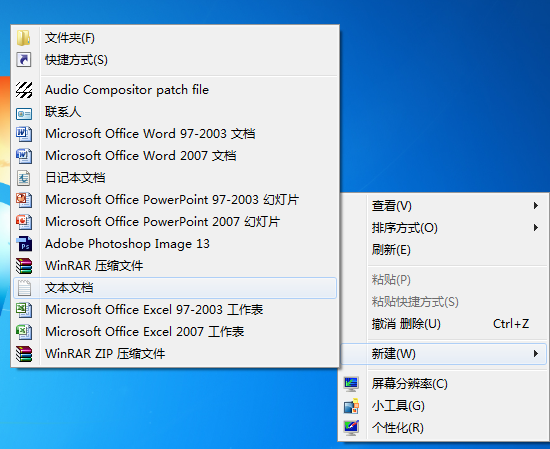Select Microsoft Office PowerPoint 97-2003 幻灯片 label

(x=172, y=200)
